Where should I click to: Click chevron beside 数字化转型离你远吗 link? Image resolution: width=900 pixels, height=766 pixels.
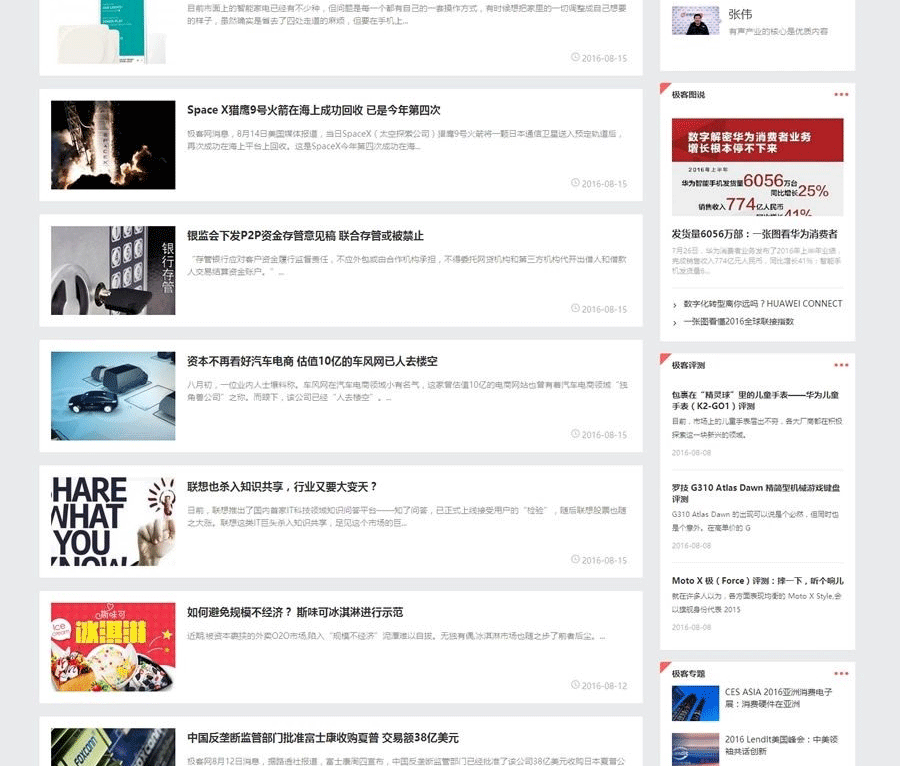[x=674, y=305]
